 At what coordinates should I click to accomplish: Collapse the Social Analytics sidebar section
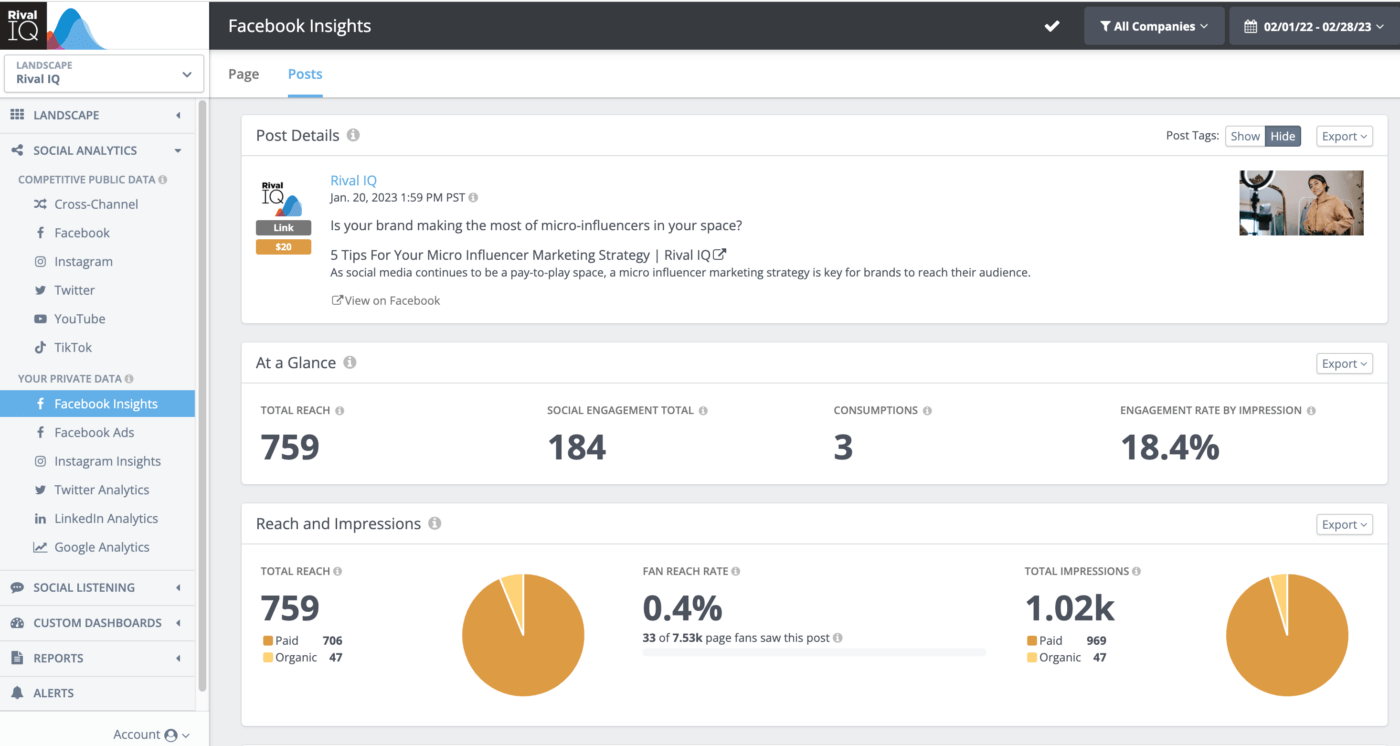coord(178,151)
